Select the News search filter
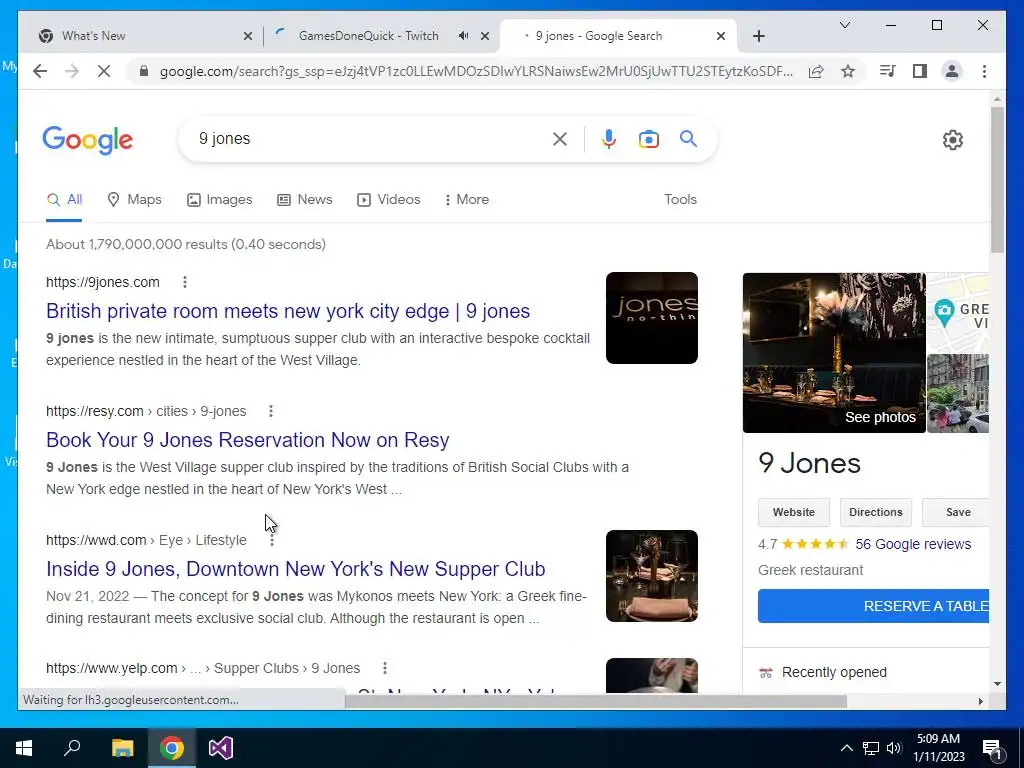The image size is (1024, 768). pos(304,200)
